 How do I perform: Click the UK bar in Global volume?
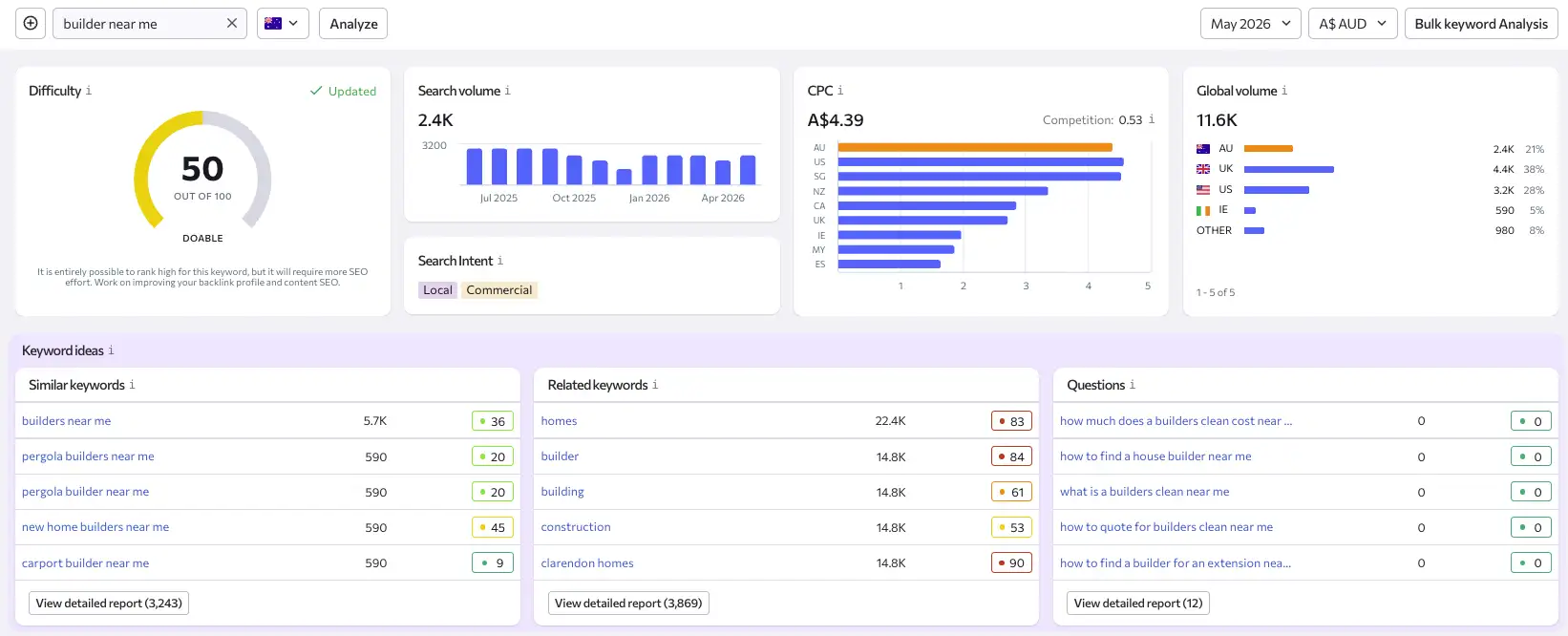[1288, 169]
